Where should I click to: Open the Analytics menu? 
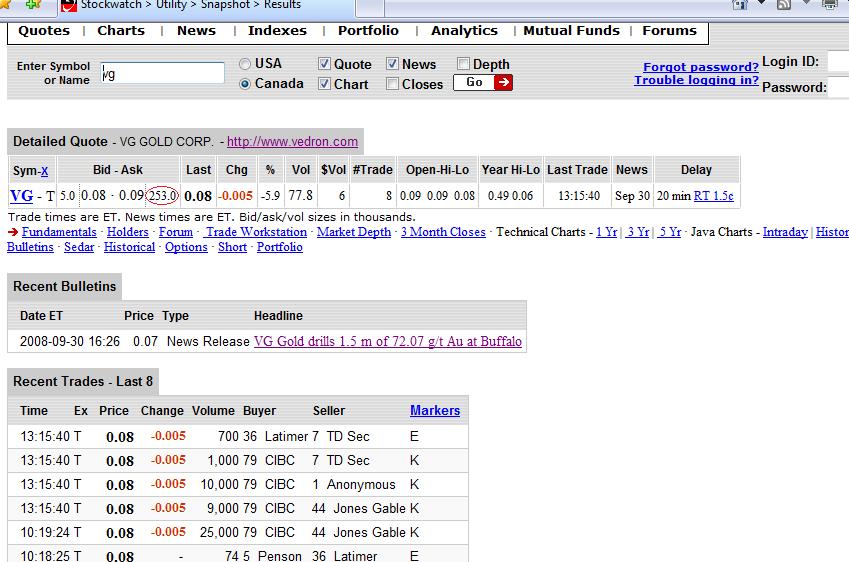[464, 31]
